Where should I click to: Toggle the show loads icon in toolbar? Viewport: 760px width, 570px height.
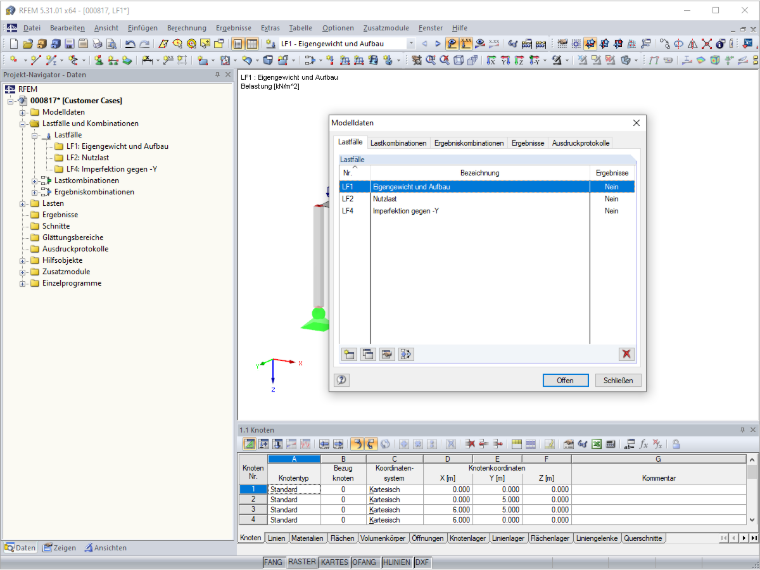tap(452, 44)
